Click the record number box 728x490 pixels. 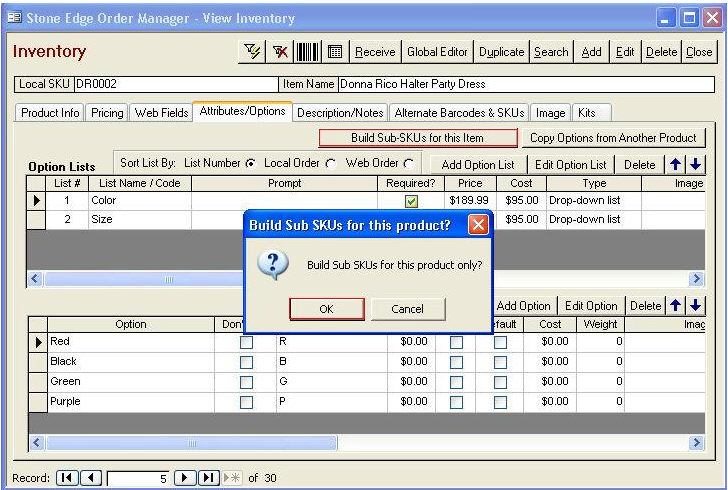(138, 478)
